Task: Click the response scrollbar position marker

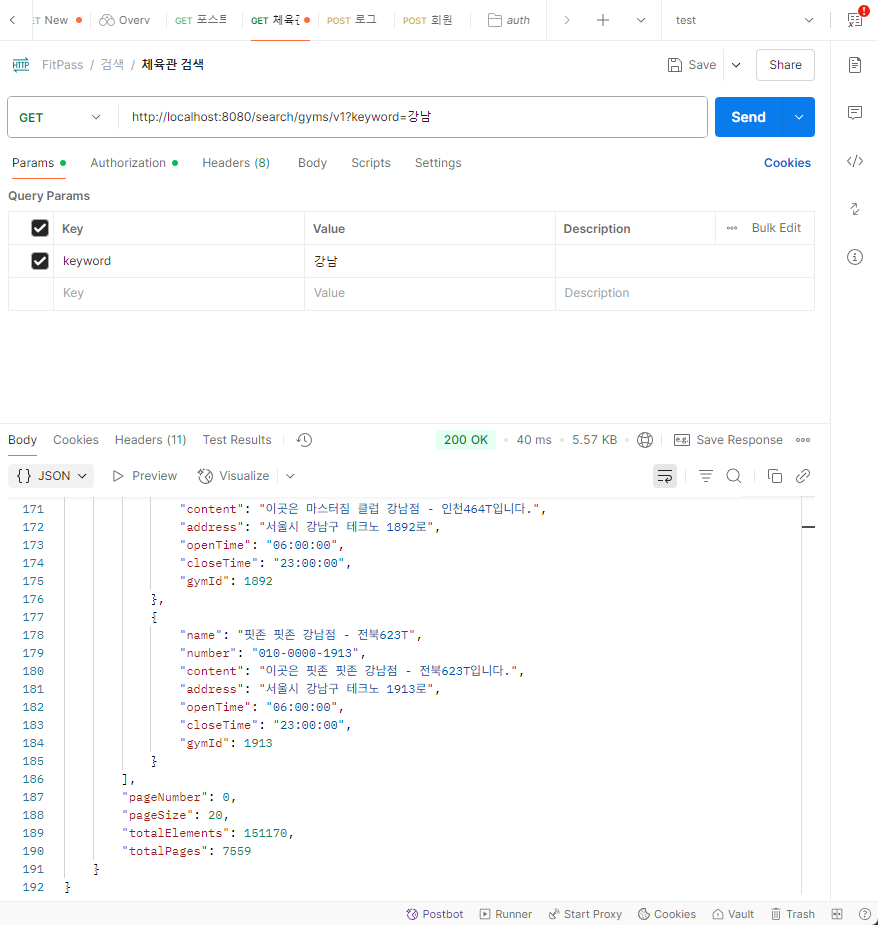Action: pos(808,527)
